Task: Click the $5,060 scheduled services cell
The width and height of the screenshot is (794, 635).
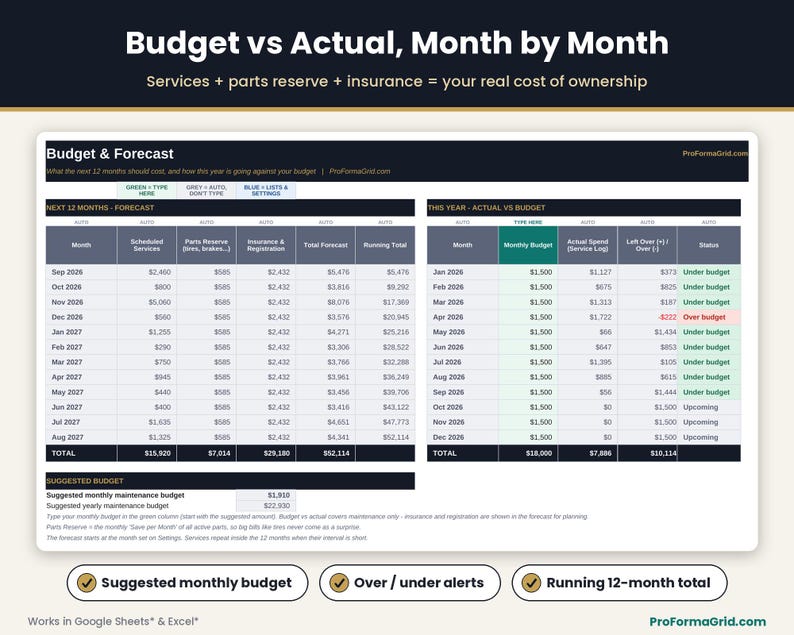Action: coord(147,302)
